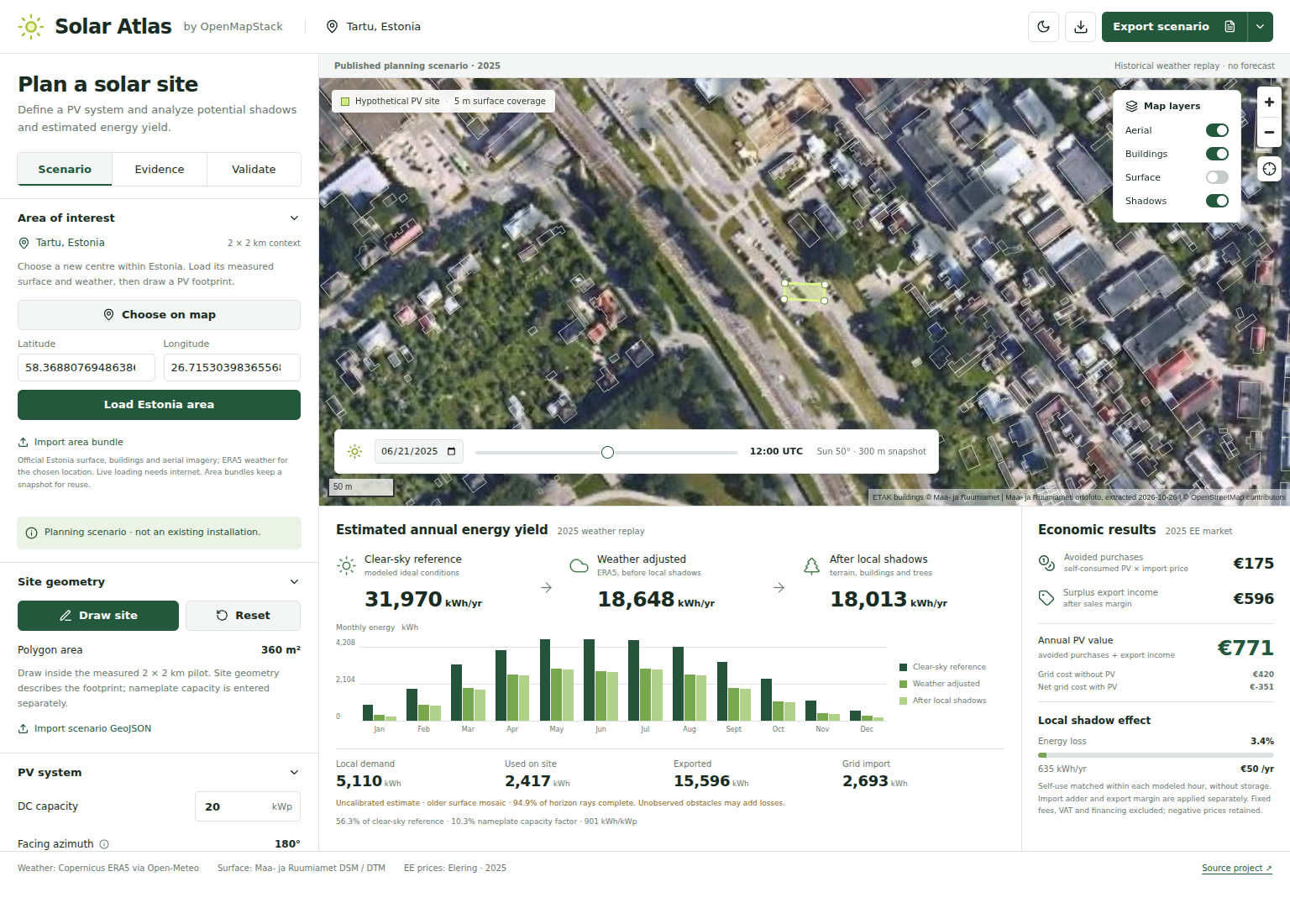Click the Solar Atlas sun logo
The width and height of the screenshot is (1290, 924).
click(x=31, y=27)
